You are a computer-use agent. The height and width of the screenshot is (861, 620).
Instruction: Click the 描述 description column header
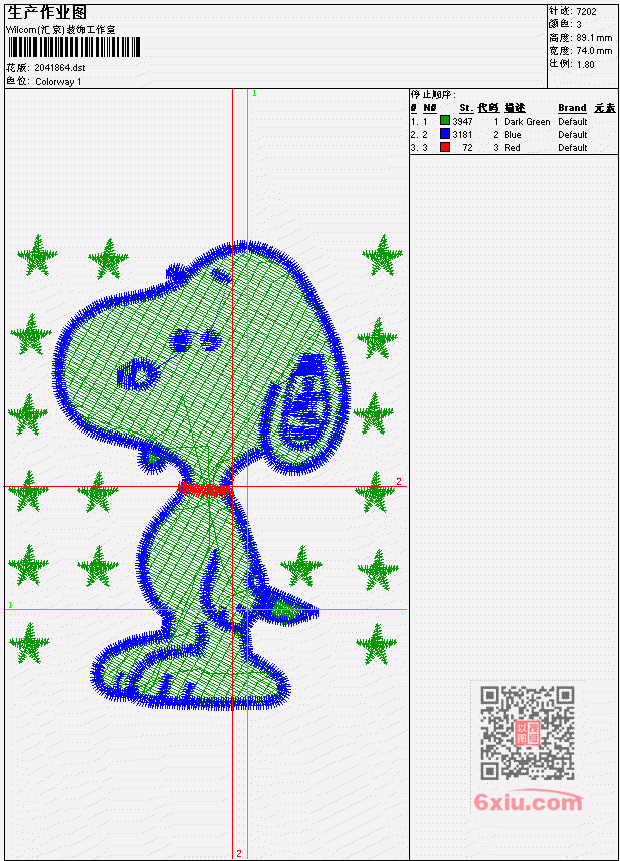515,108
